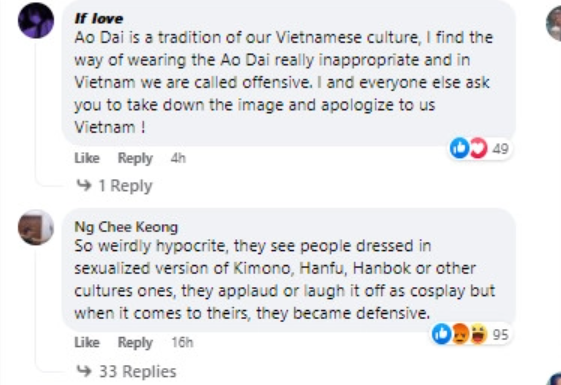
Task: Open the If love profile name link
Action: [x=99, y=19]
